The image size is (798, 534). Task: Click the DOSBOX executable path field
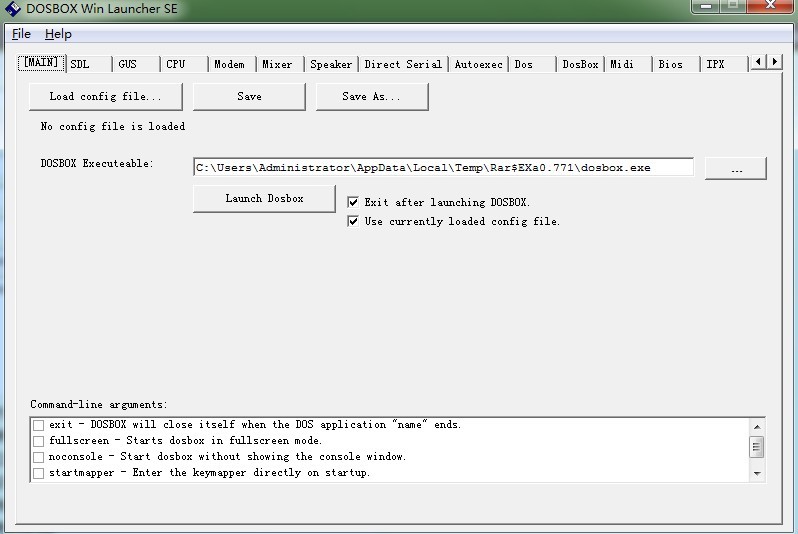(x=443, y=168)
